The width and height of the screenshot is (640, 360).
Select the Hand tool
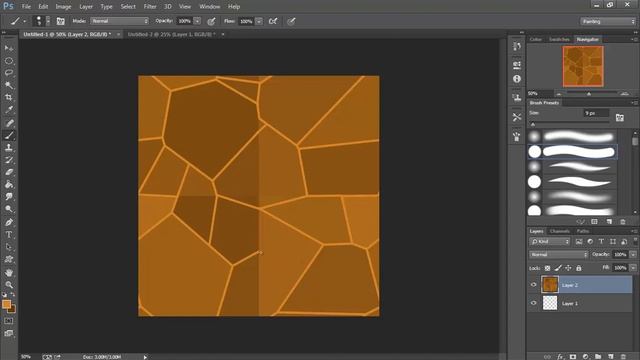pyautogui.click(x=9, y=273)
